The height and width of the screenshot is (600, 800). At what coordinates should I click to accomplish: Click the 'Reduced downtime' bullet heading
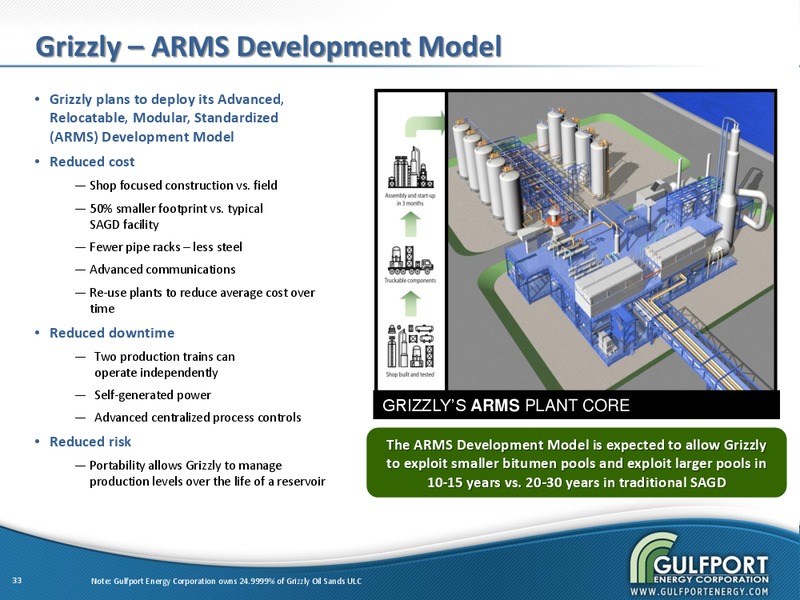coord(112,333)
